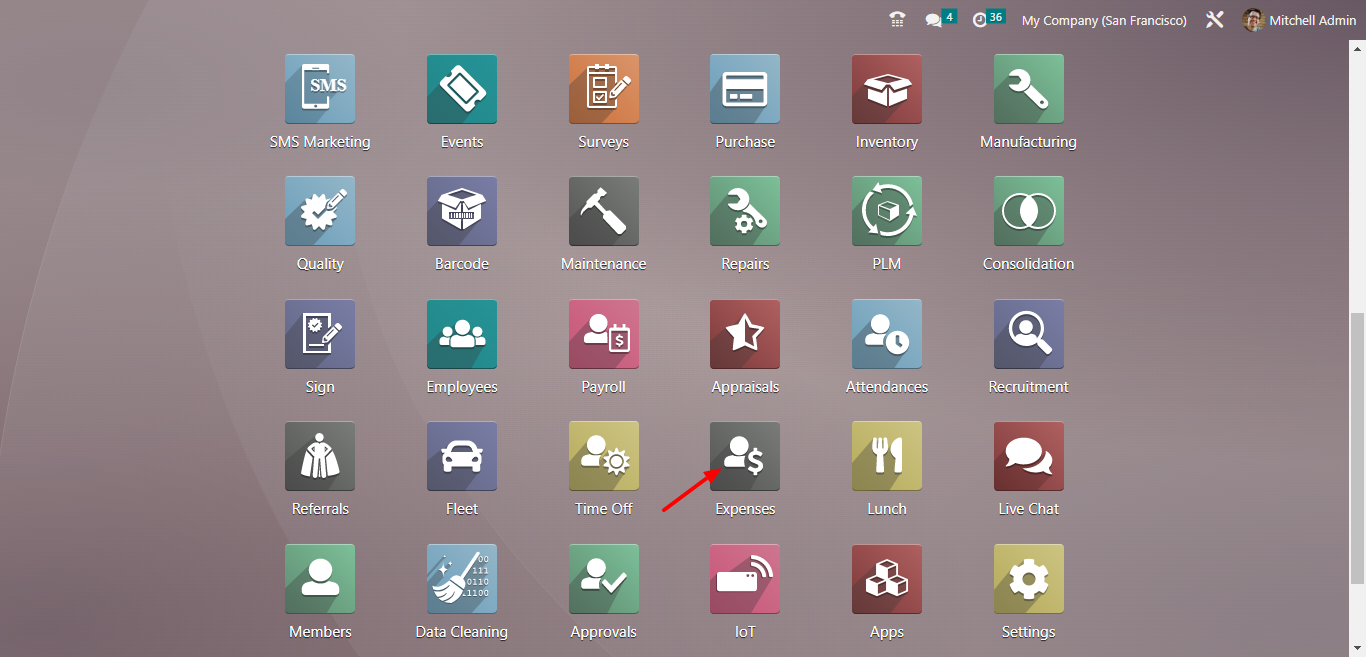Click the scrollbar down arrow

[1358, 649]
